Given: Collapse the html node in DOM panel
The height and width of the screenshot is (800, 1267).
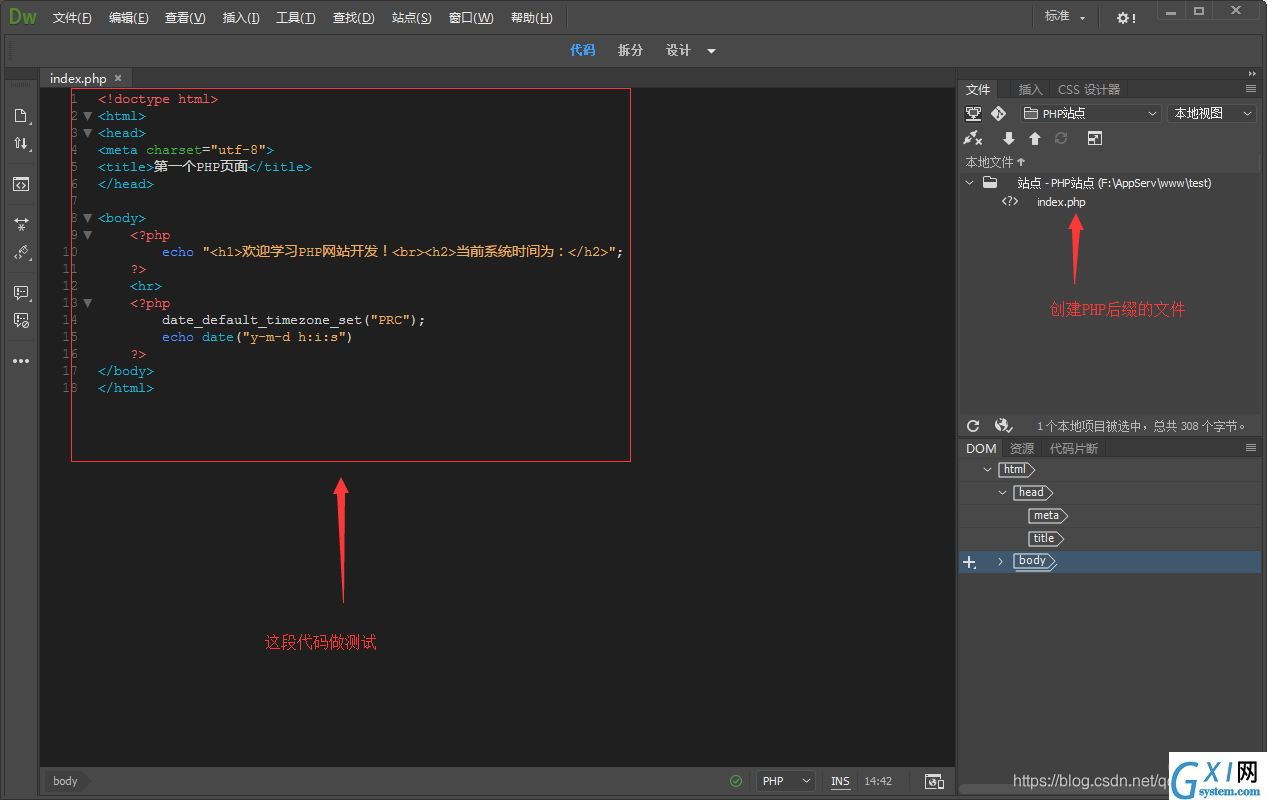Looking at the screenshot, I should (988, 470).
